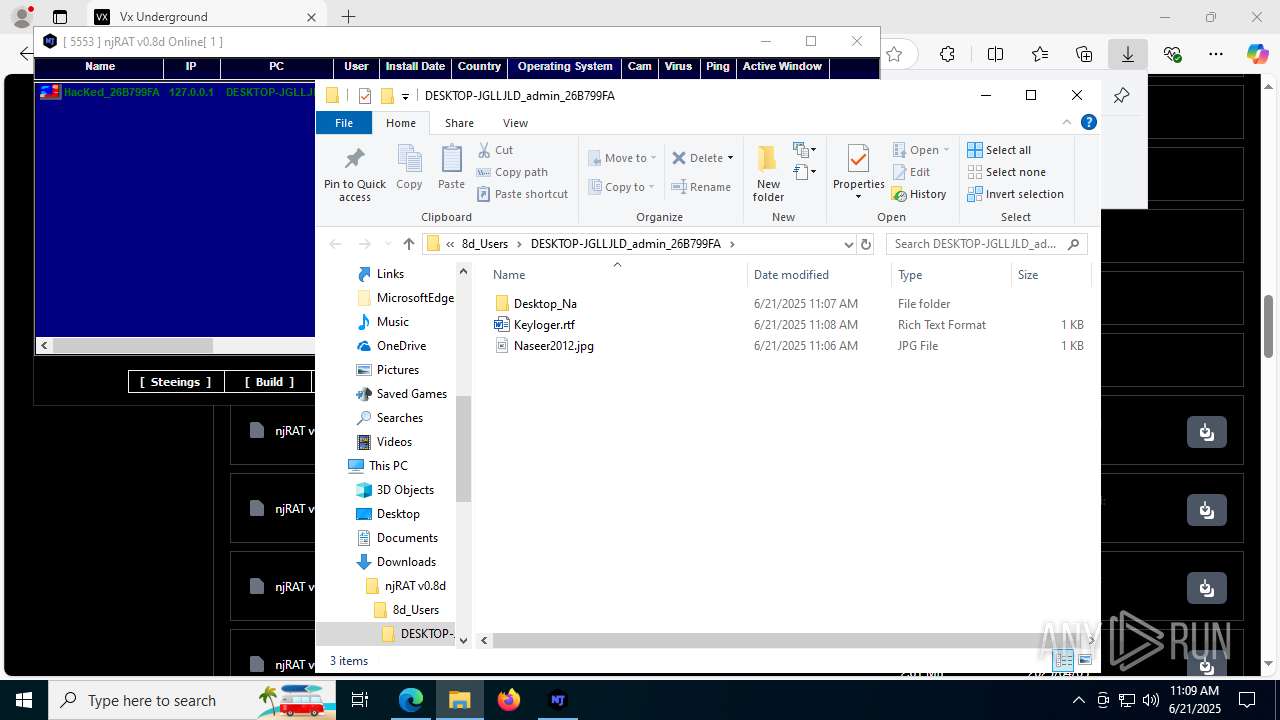Click Up one level arrow

pos(408,244)
